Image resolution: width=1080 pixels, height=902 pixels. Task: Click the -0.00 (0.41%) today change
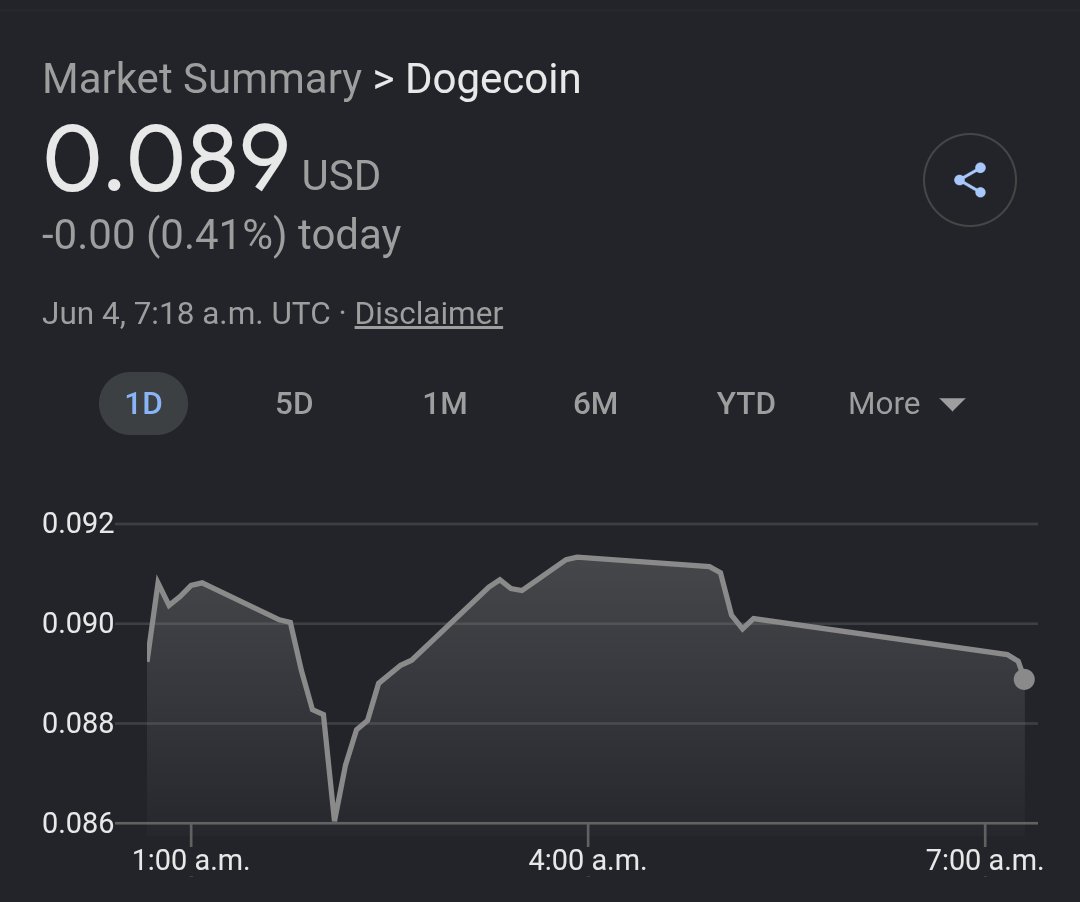tap(221, 235)
